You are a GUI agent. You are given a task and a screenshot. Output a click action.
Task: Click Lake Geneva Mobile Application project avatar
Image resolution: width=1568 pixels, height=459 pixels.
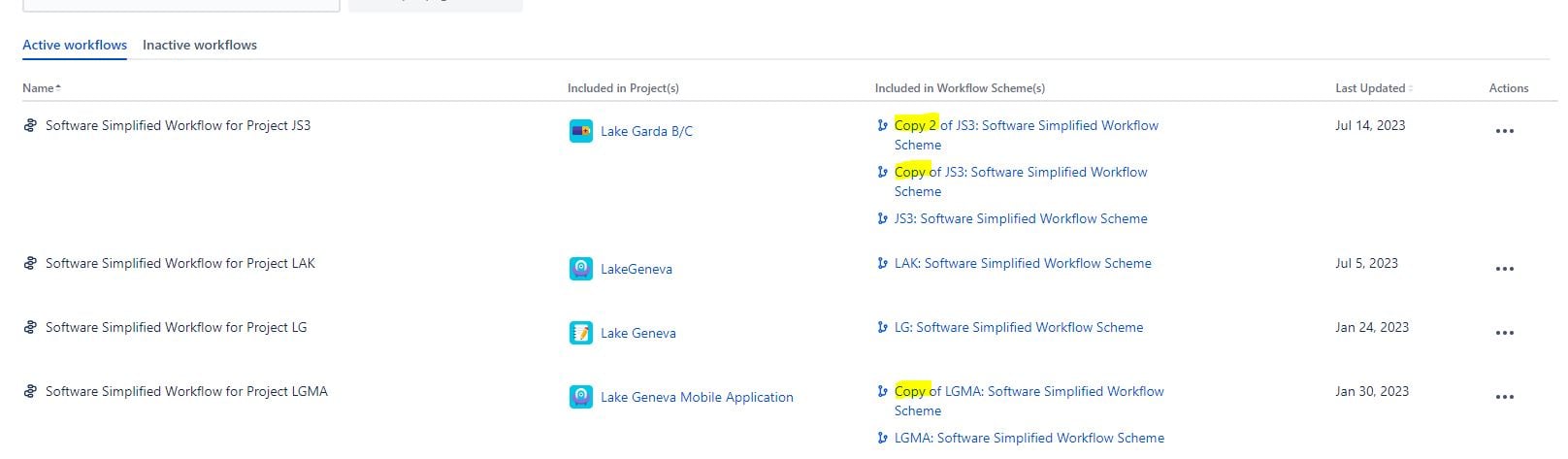coord(581,397)
